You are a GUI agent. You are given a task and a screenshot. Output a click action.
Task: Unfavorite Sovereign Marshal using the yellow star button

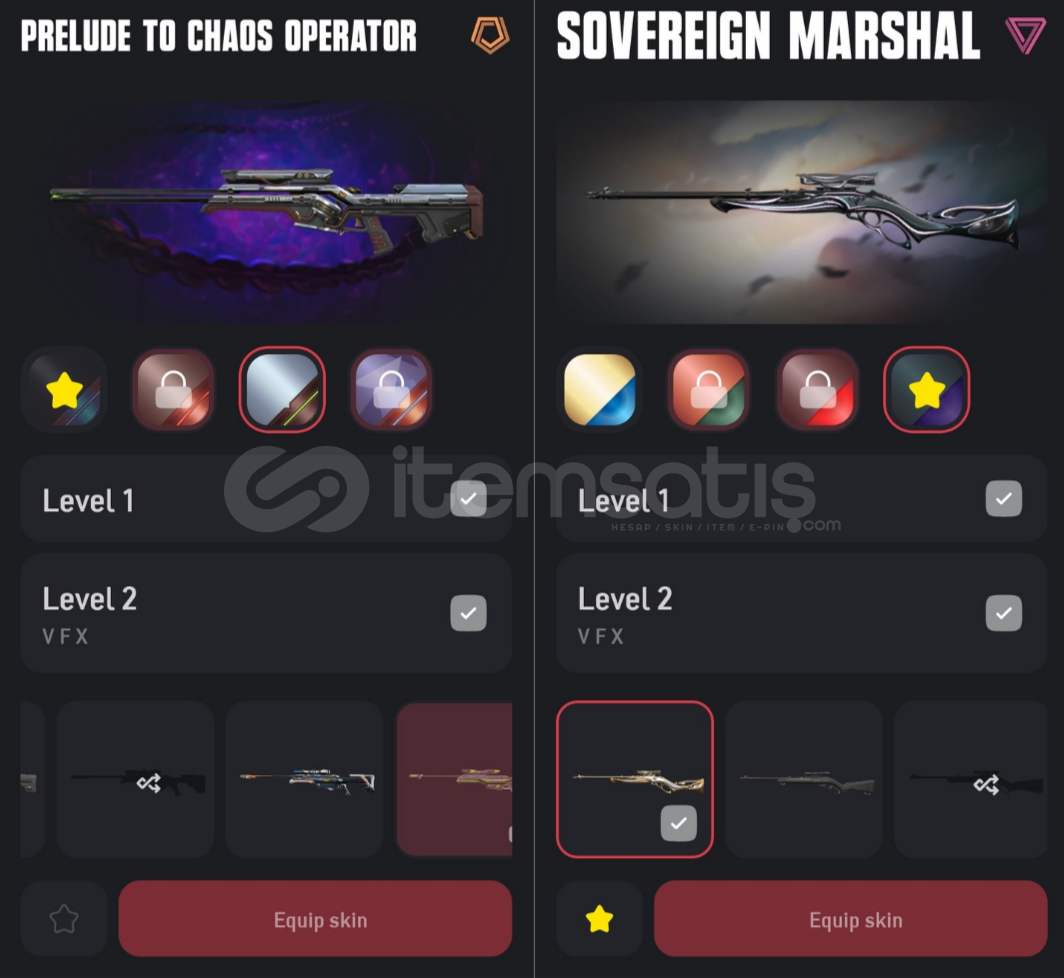click(x=599, y=919)
